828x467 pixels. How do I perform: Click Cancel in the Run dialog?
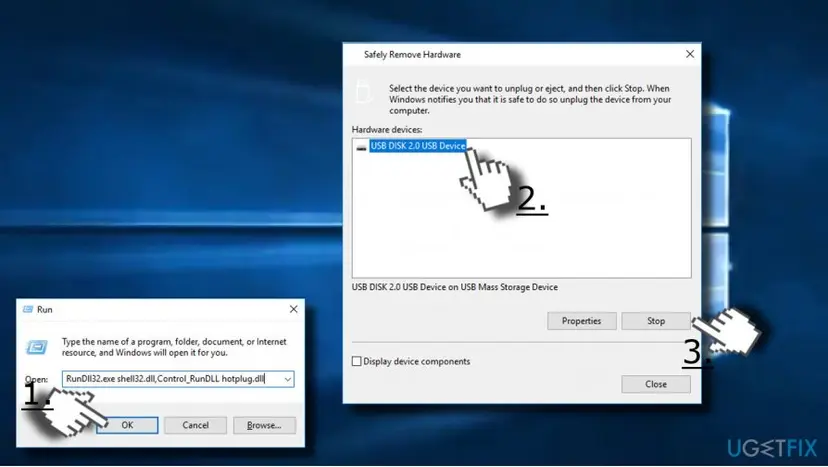coord(195,425)
